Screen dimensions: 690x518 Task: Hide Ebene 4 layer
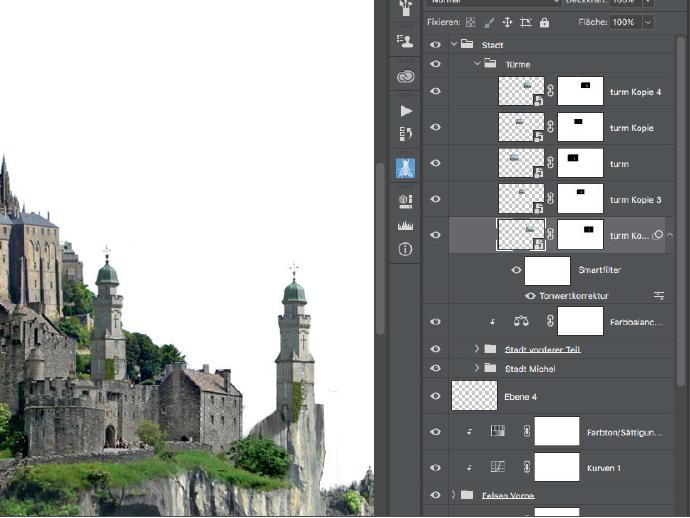tap(436, 396)
